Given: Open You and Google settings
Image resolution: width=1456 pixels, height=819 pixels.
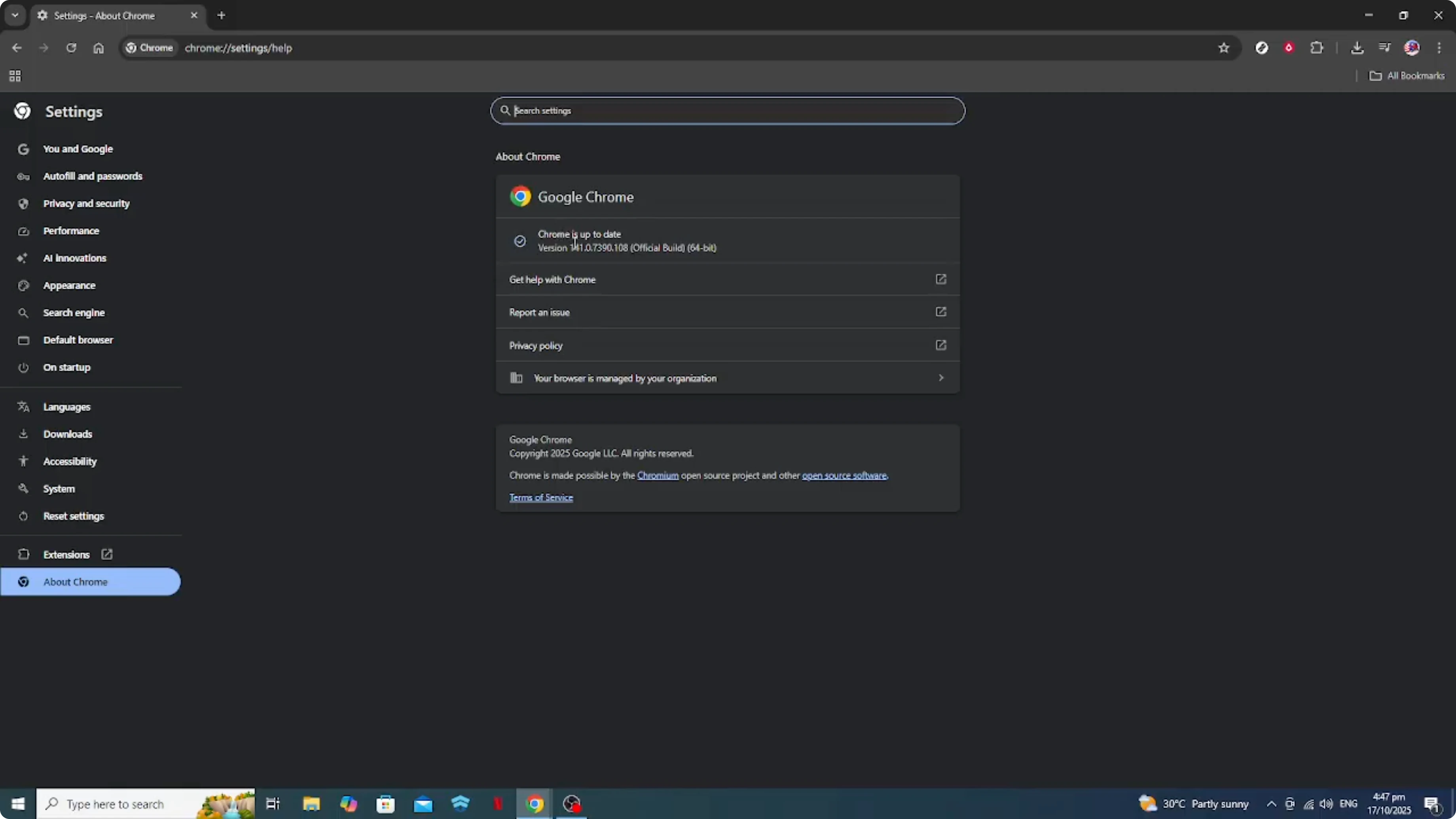Looking at the screenshot, I should [78, 149].
